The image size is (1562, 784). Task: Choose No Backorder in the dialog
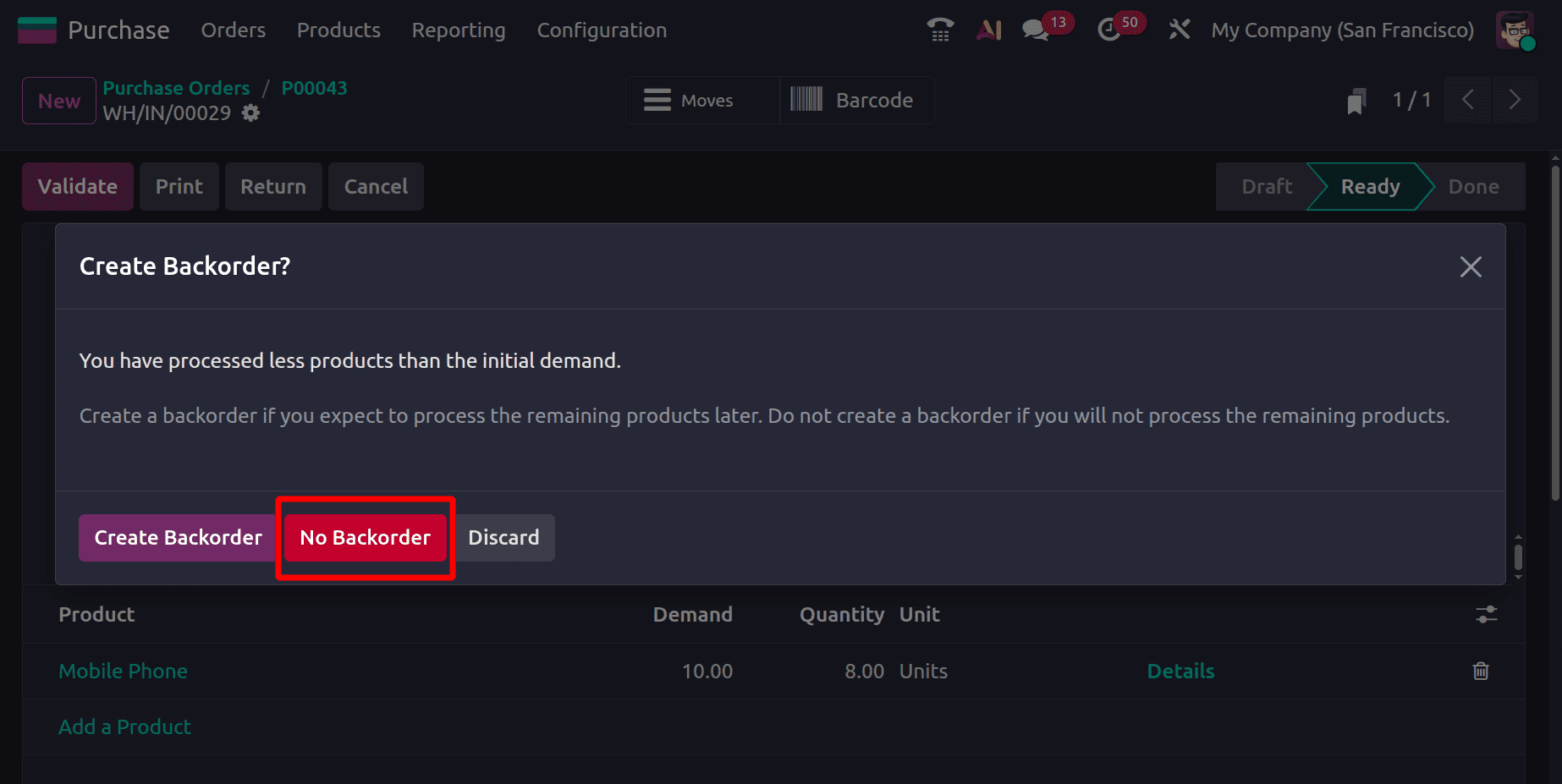(365, 537)
